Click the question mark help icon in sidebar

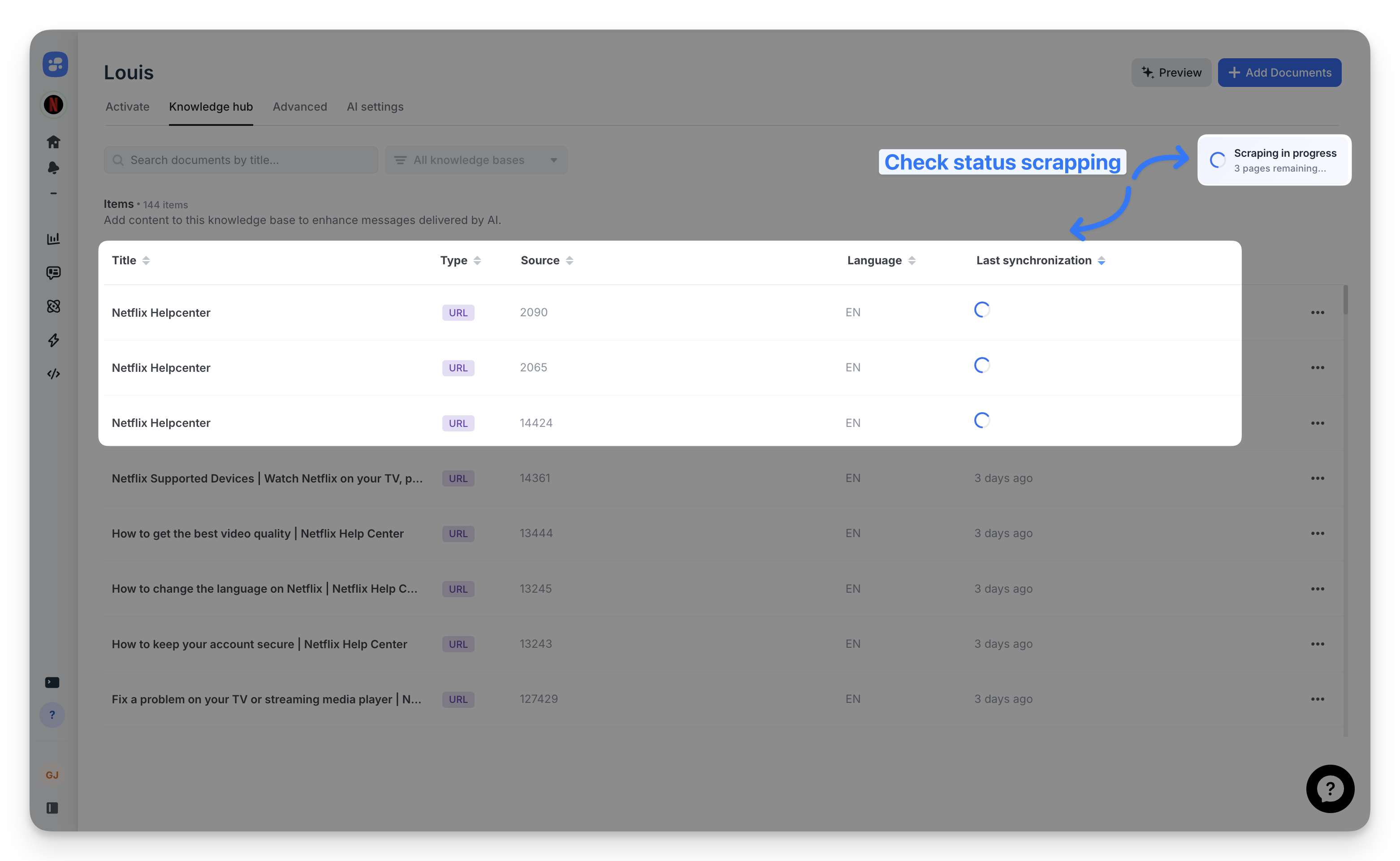coord(52,715)
